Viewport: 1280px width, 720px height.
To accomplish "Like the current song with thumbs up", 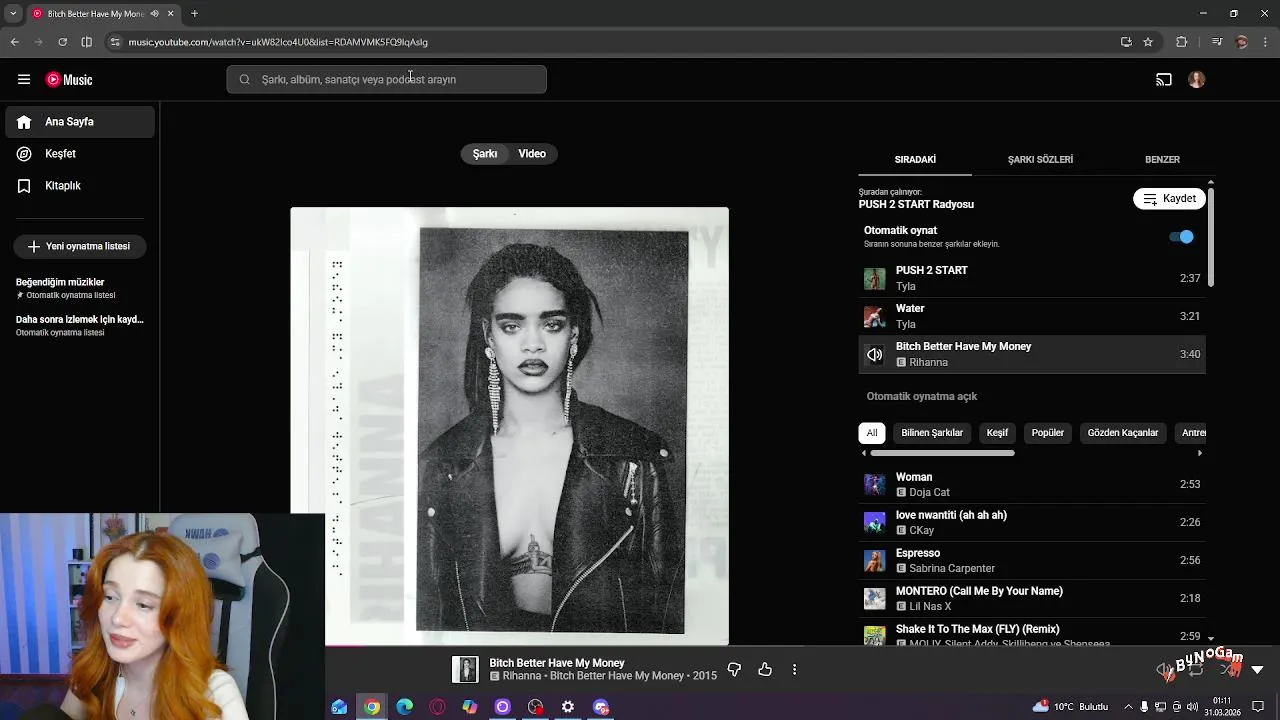I will point(765,670).
